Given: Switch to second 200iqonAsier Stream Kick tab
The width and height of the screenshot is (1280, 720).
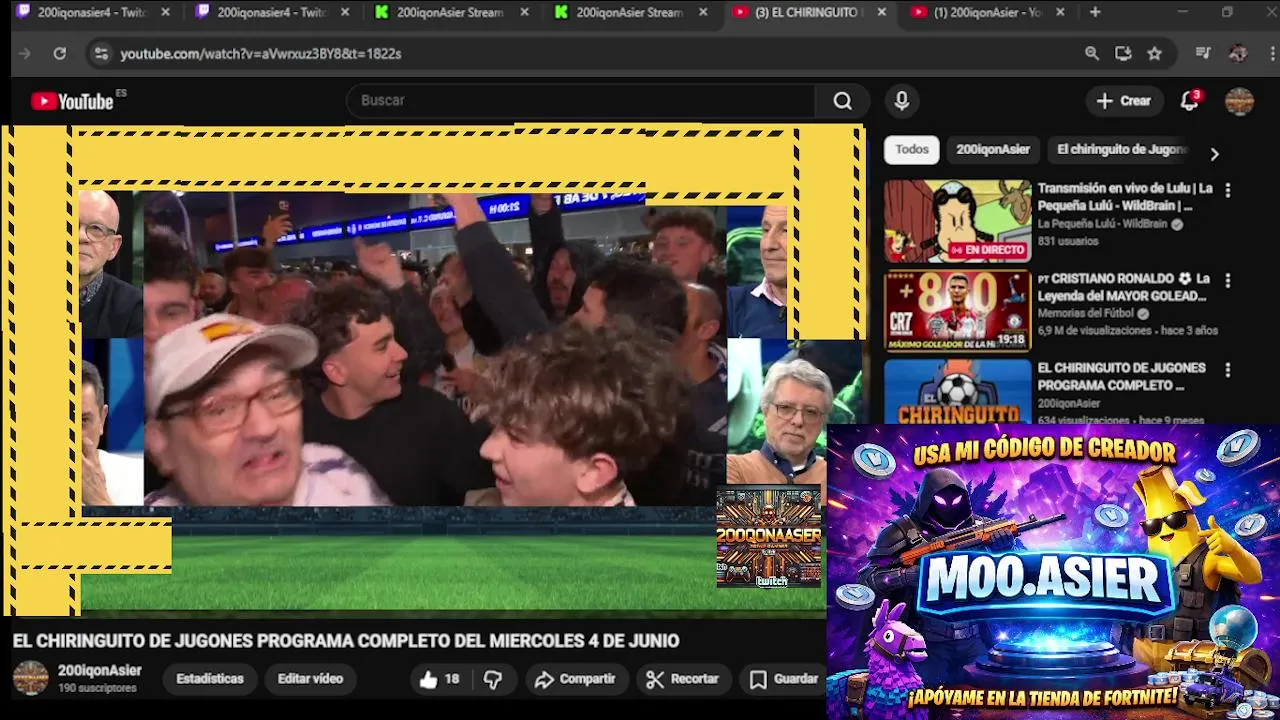Looking at the screenshot, I should point(632,13).
